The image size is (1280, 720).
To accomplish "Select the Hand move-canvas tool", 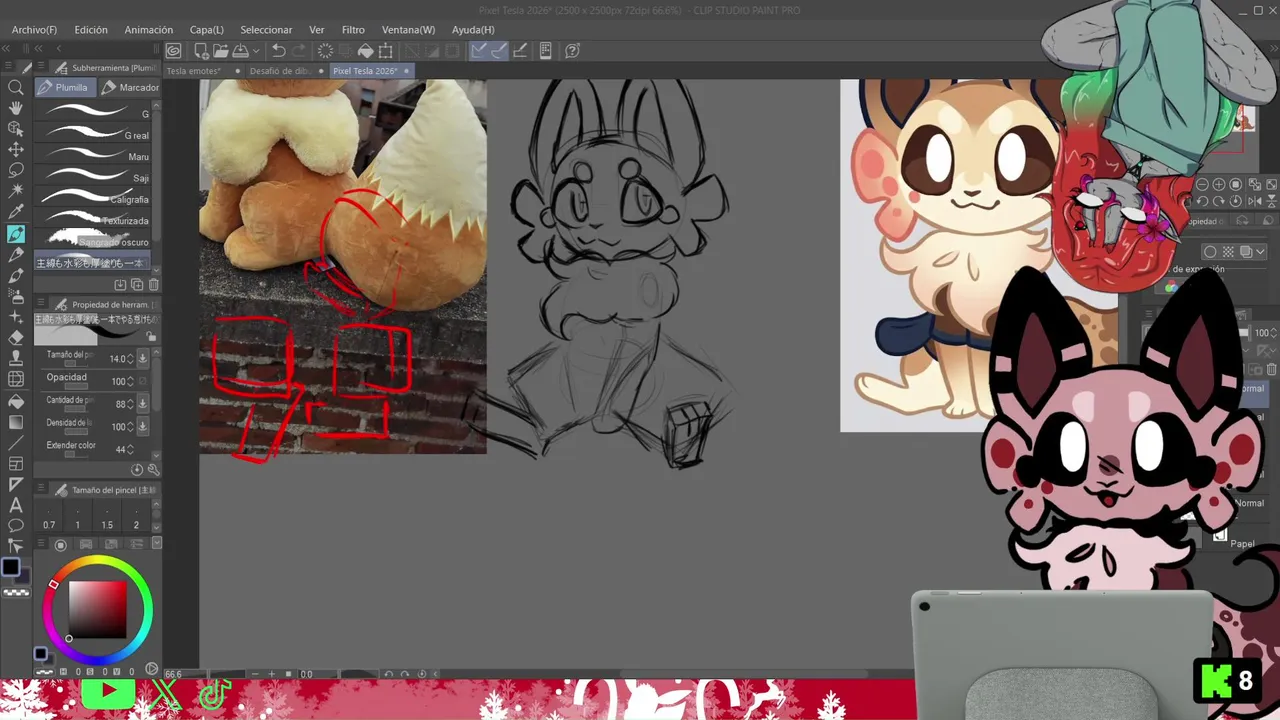I will [x=16, y=108].
